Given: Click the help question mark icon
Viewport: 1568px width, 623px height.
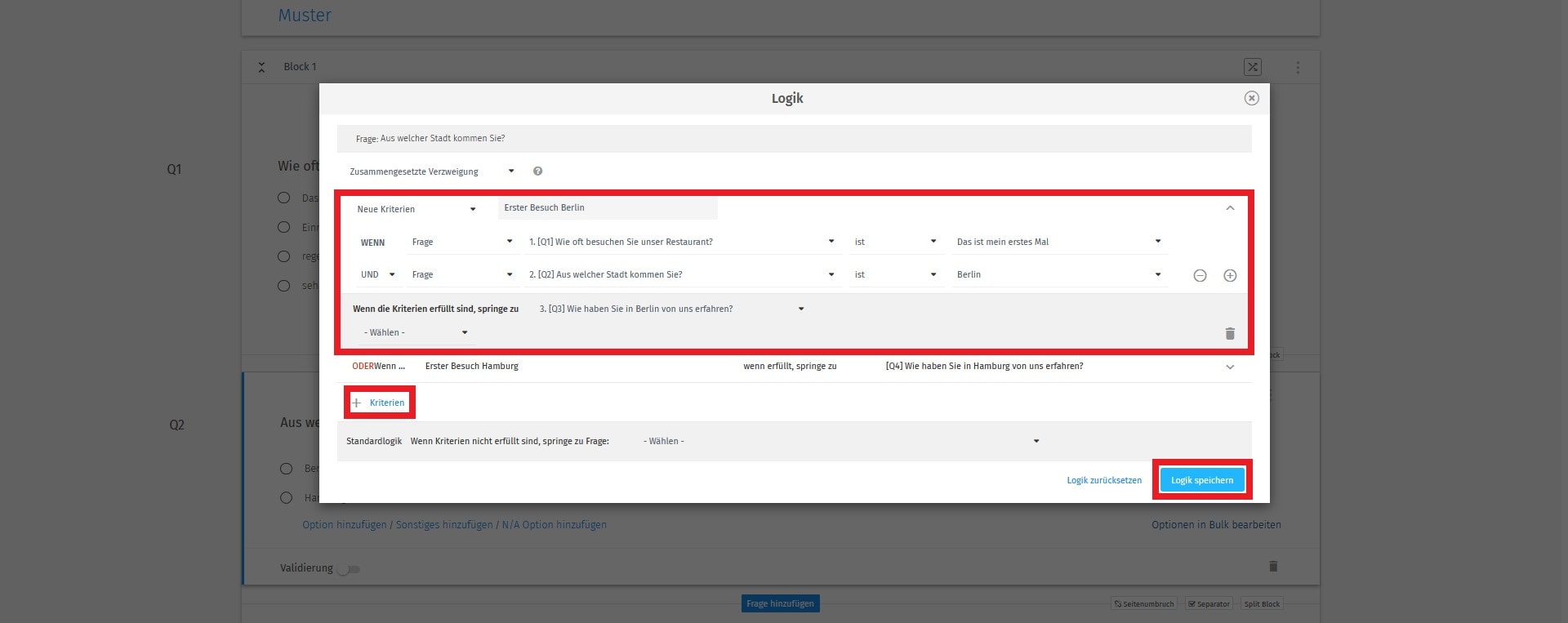Looking at the screenshot, I should (x=537, y=171).
